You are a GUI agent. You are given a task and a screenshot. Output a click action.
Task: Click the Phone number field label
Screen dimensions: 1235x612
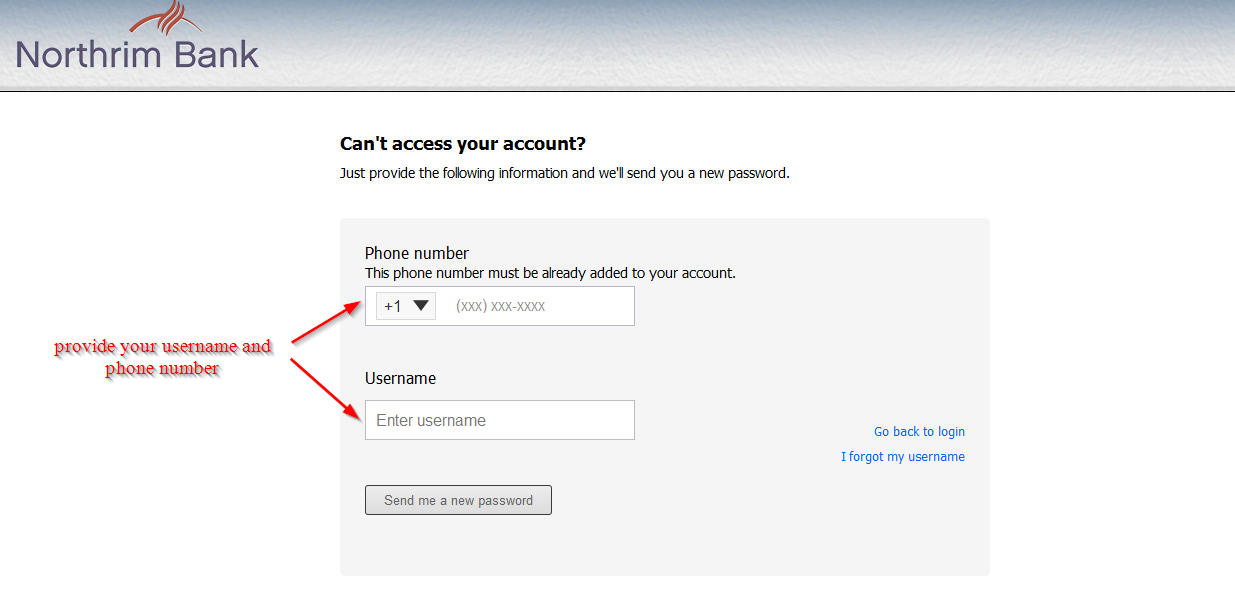[417, 253]
